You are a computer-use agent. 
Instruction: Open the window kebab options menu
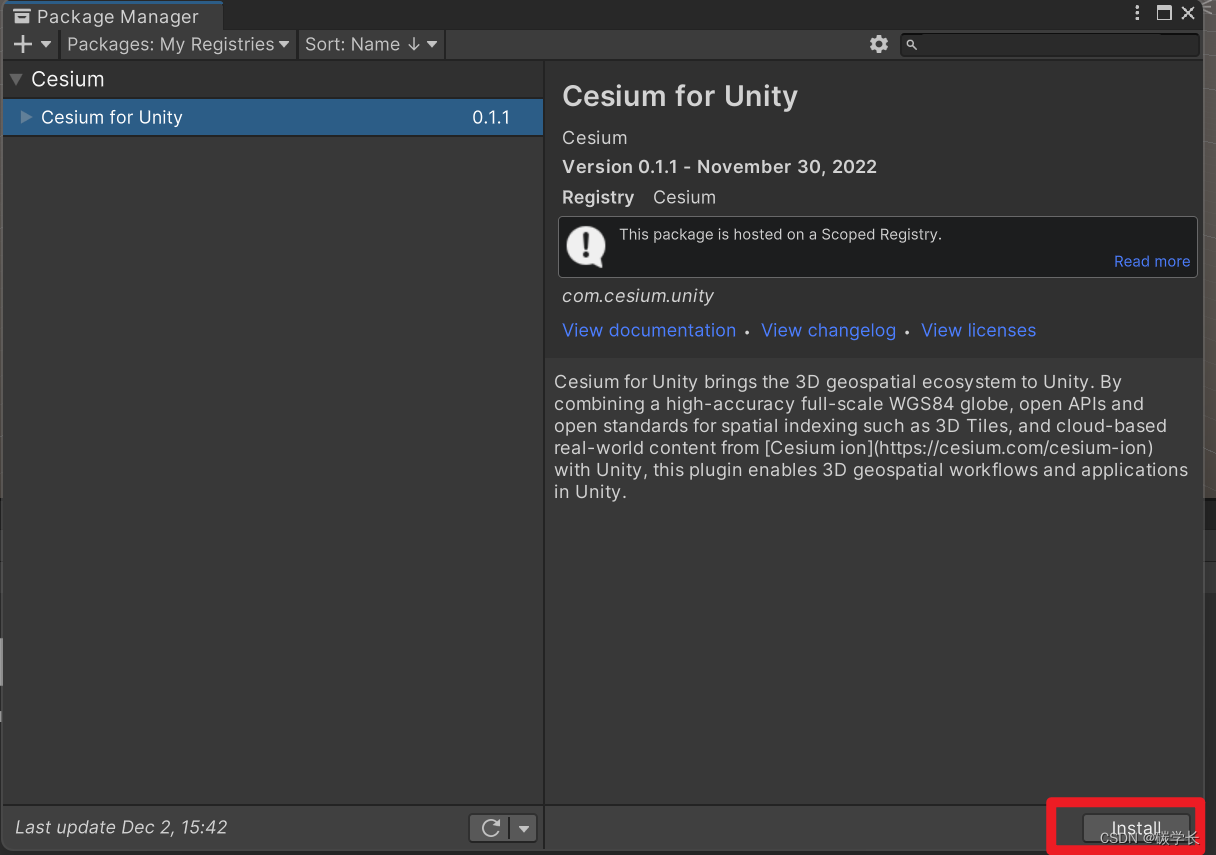point(1137,13)
